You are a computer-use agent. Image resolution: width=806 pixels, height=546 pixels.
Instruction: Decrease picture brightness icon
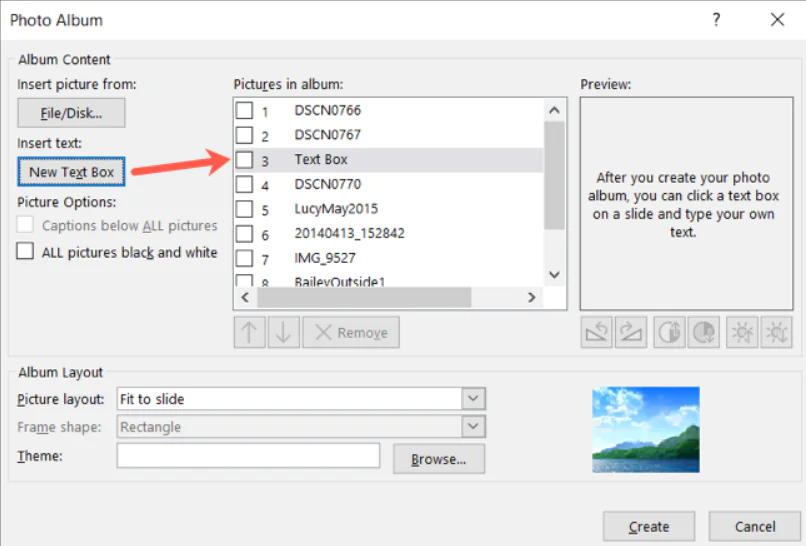(777, 333)
